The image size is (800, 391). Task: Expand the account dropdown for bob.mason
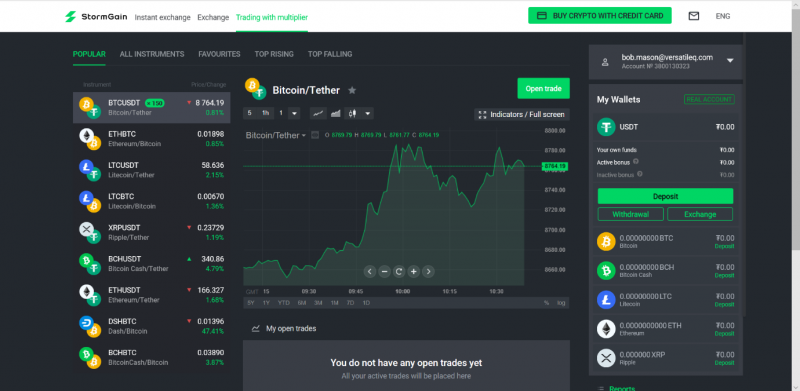click(730, 60)
